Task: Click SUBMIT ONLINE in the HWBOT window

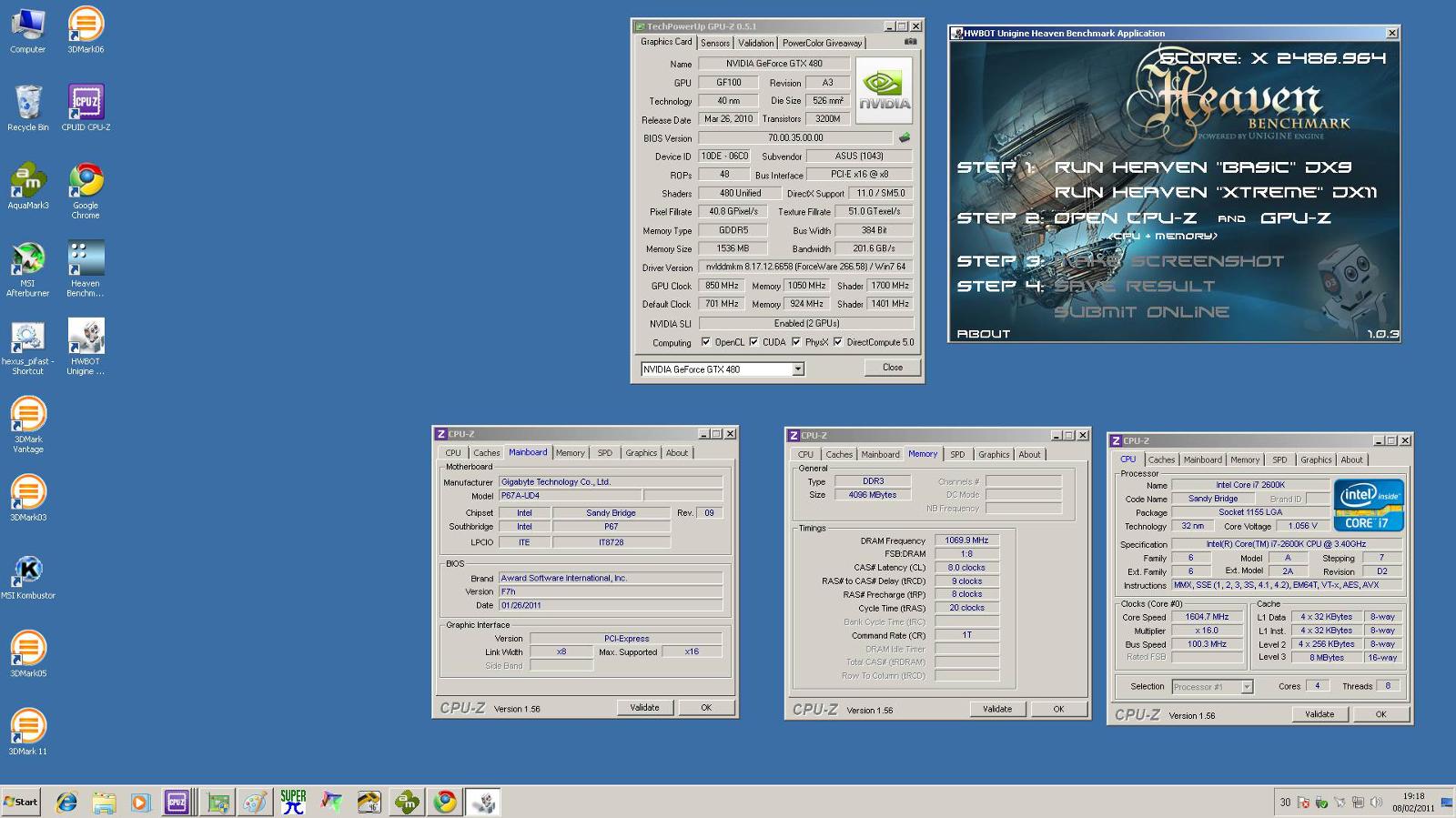Action: (x=1141, y=312)
